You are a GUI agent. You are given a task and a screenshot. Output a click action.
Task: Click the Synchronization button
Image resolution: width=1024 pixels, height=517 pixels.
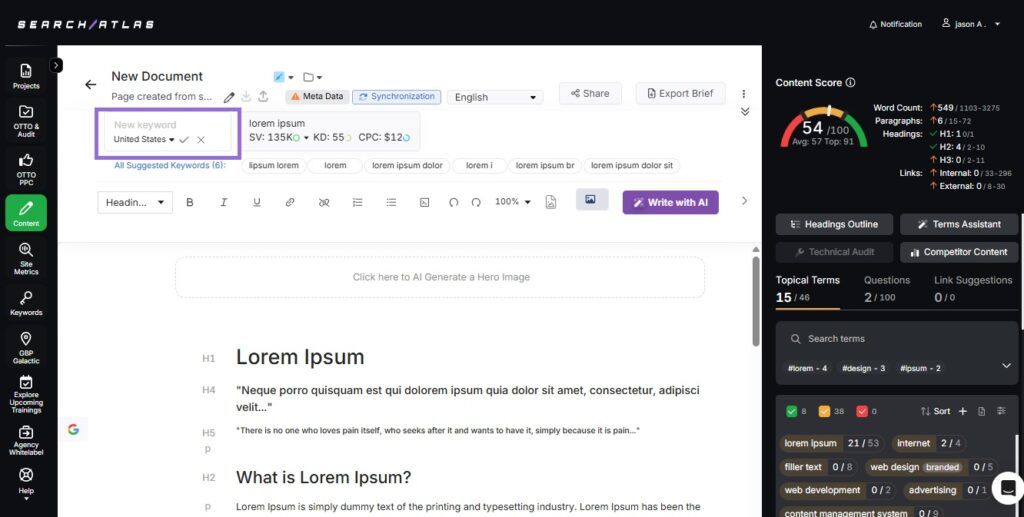(x=396, y=97)
